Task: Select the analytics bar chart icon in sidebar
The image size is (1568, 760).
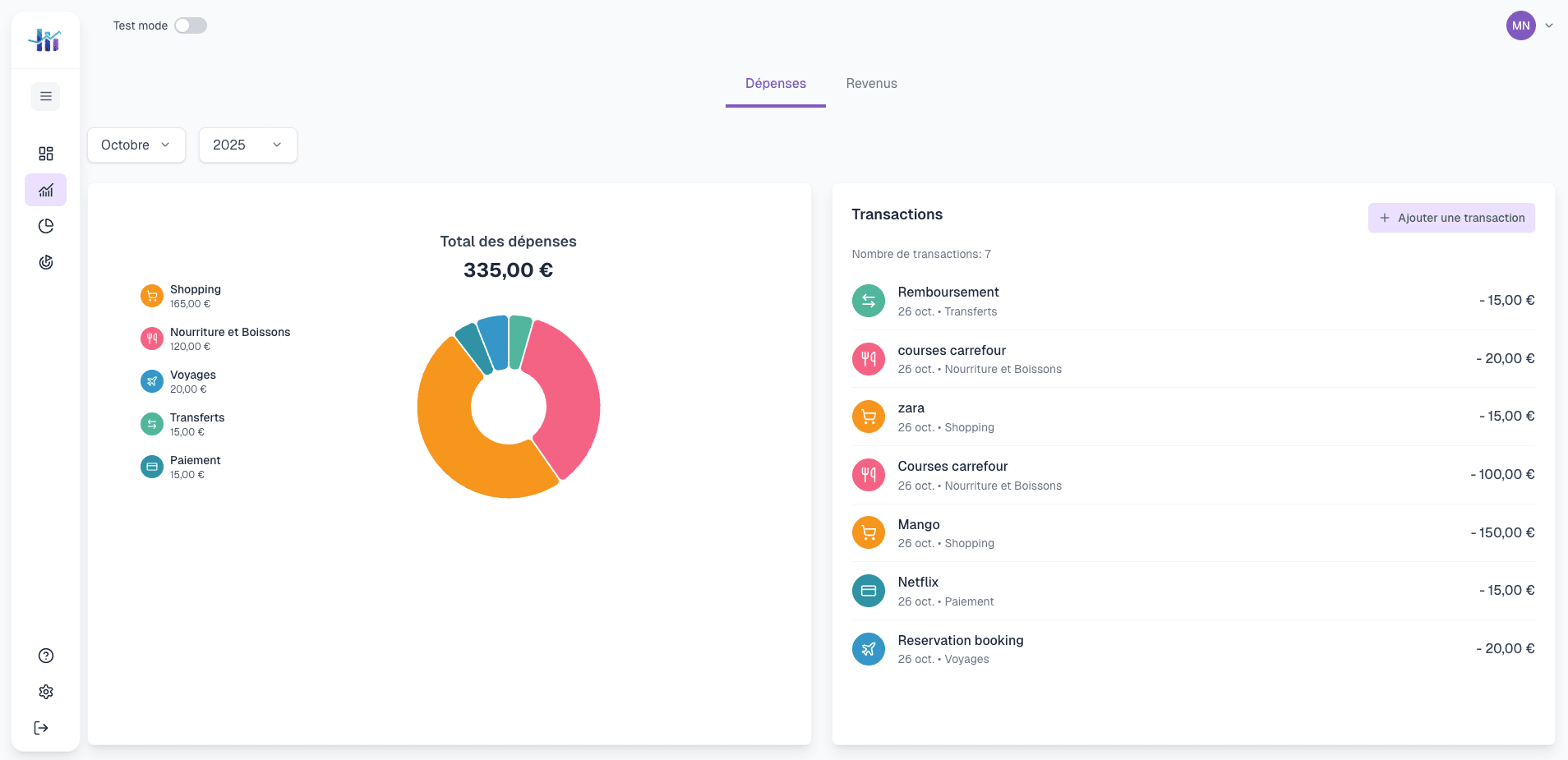Action: pyautogui.click(x=46, y=190)
